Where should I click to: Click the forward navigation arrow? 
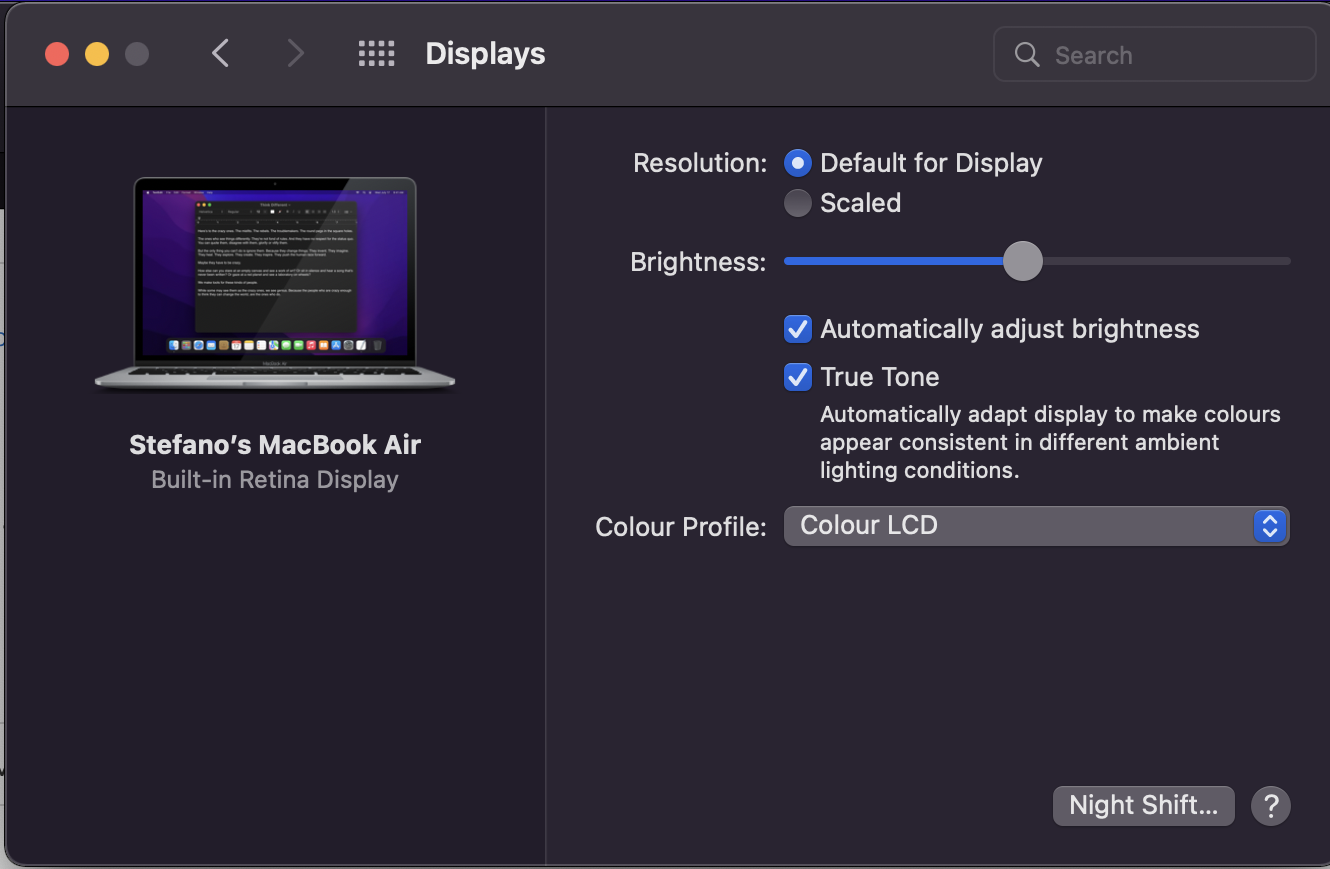click(295, 54)
